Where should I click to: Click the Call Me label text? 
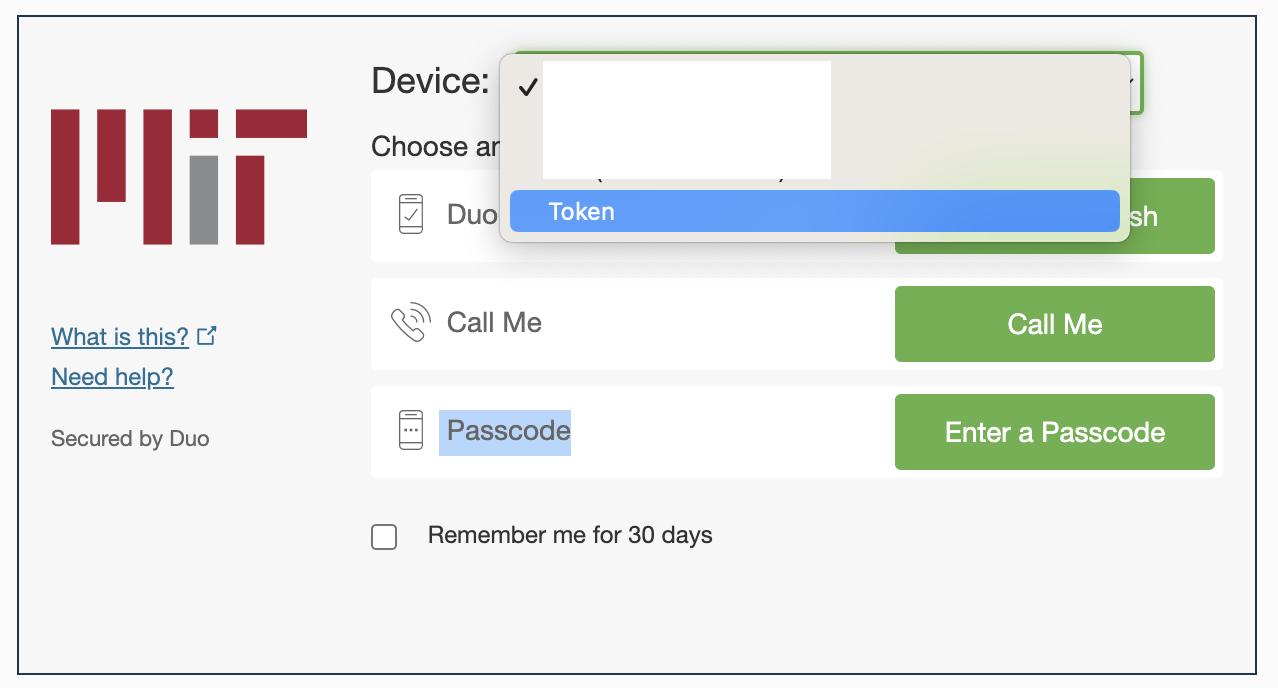tap(494, 323)
